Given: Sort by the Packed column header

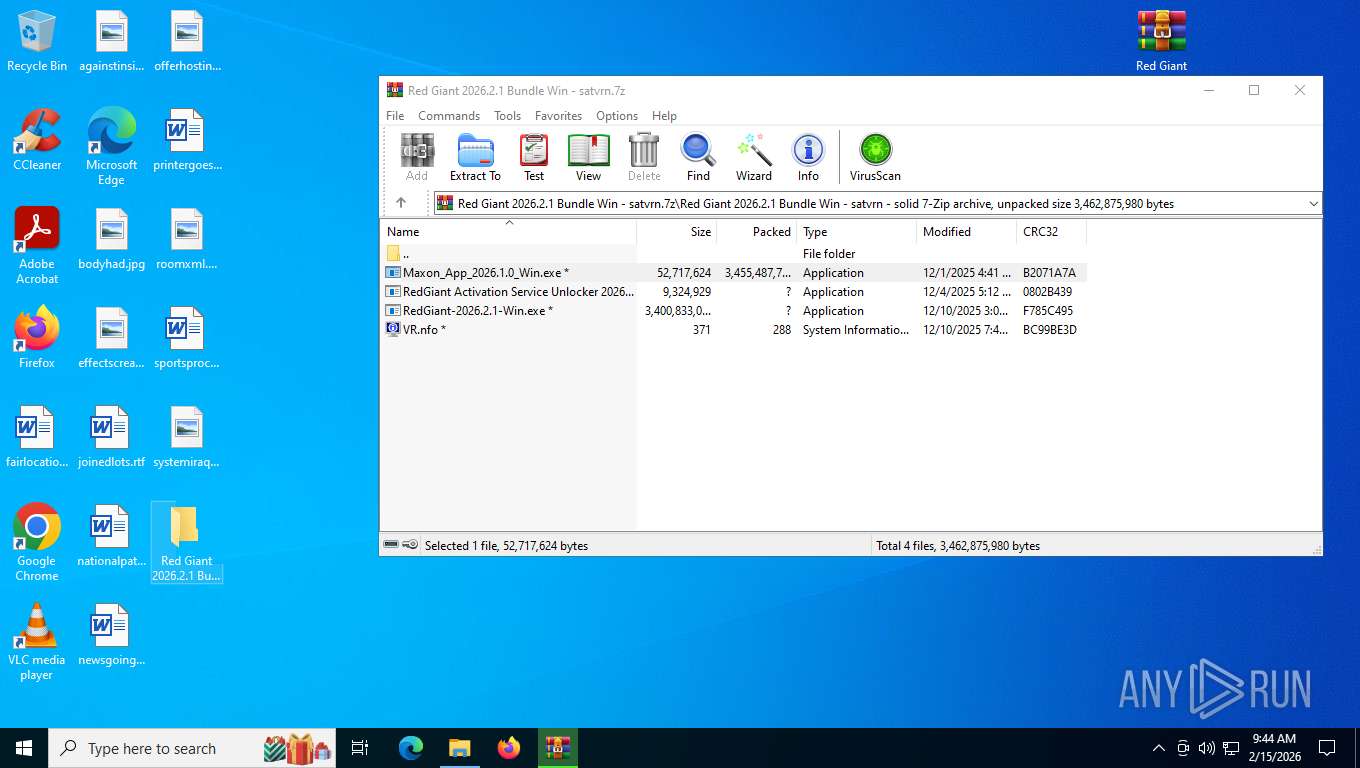Looking at the screenshot, I should (756, 232).
